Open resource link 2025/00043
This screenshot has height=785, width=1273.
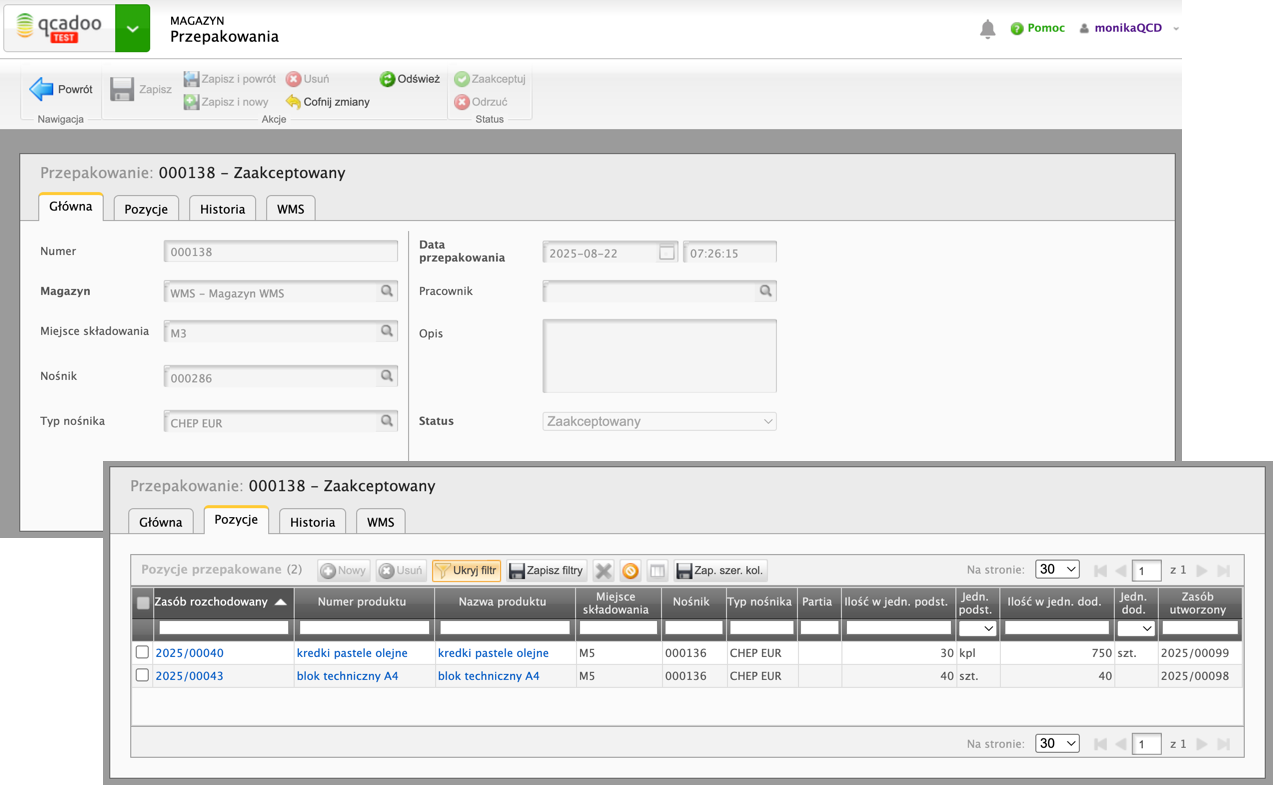tap(189, 676)
